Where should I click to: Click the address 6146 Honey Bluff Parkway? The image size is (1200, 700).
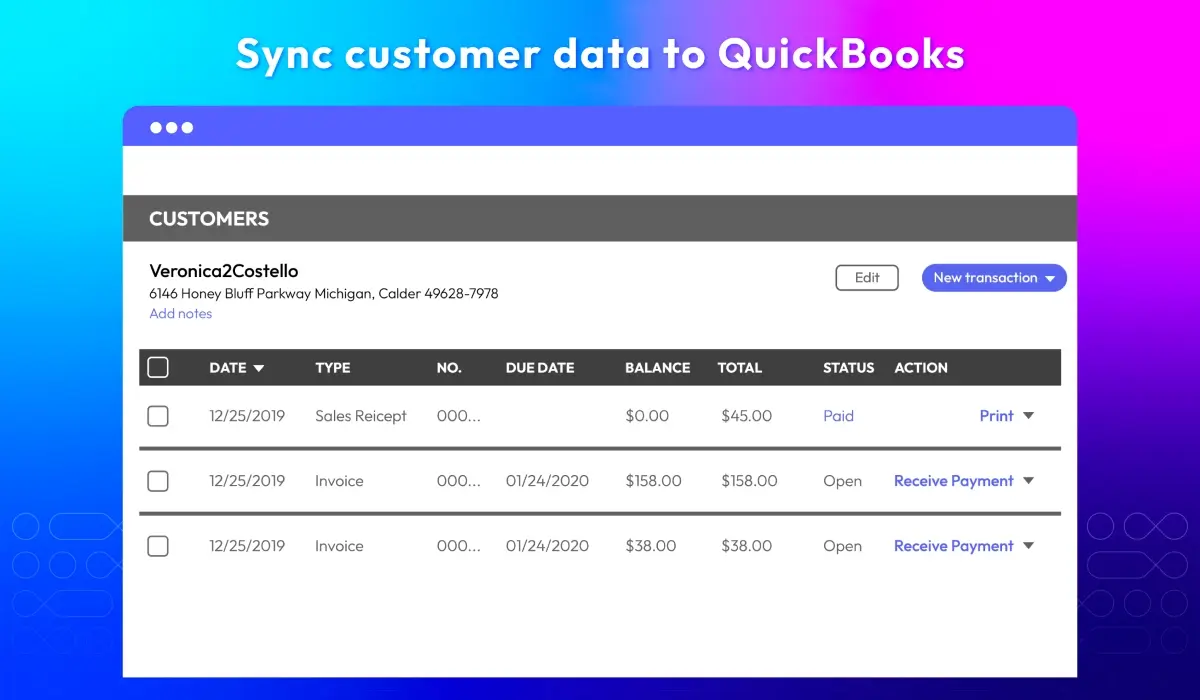pyautogui.click(x=324, y=294)
